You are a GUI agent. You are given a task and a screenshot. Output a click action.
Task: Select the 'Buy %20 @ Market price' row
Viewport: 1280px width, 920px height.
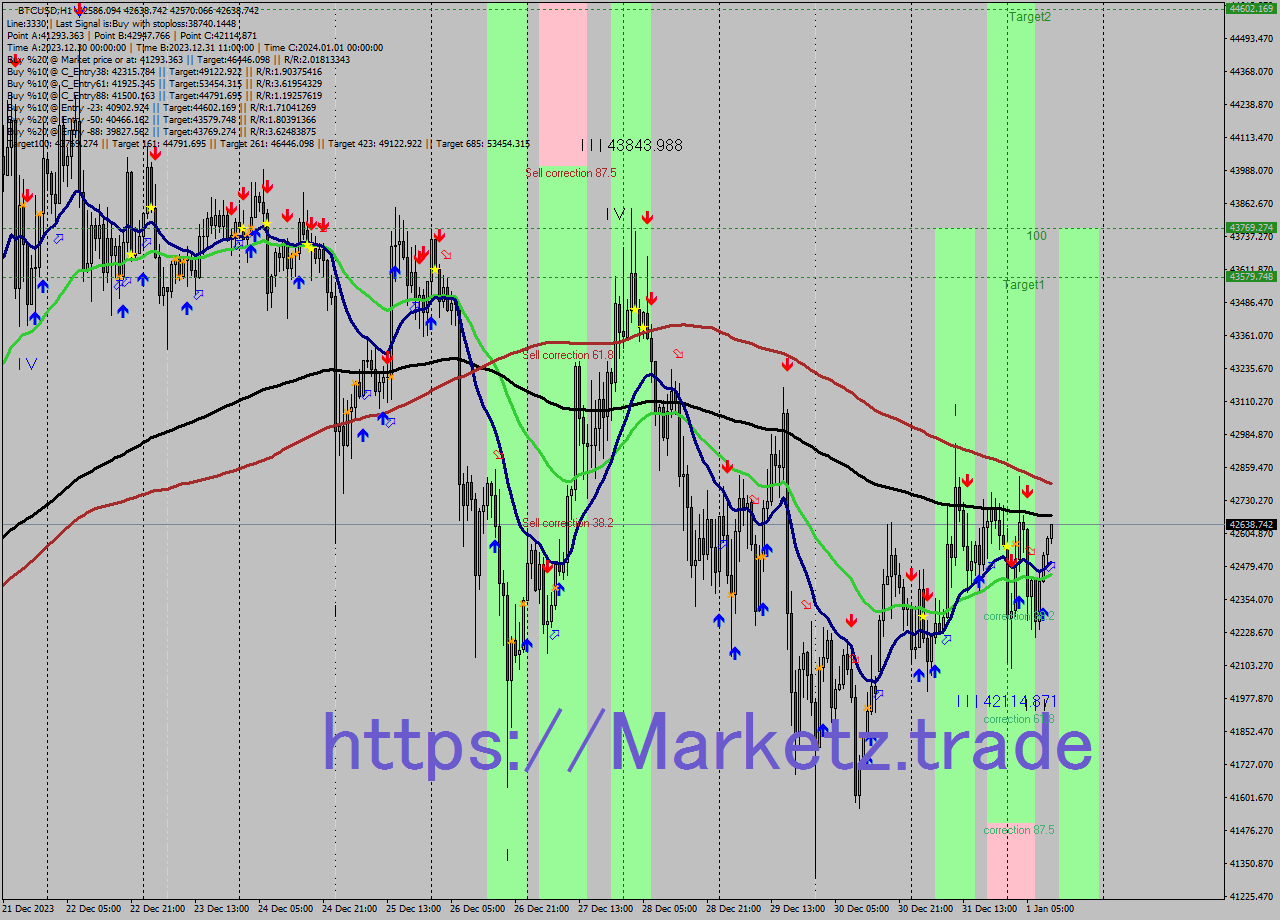point(178,59)
